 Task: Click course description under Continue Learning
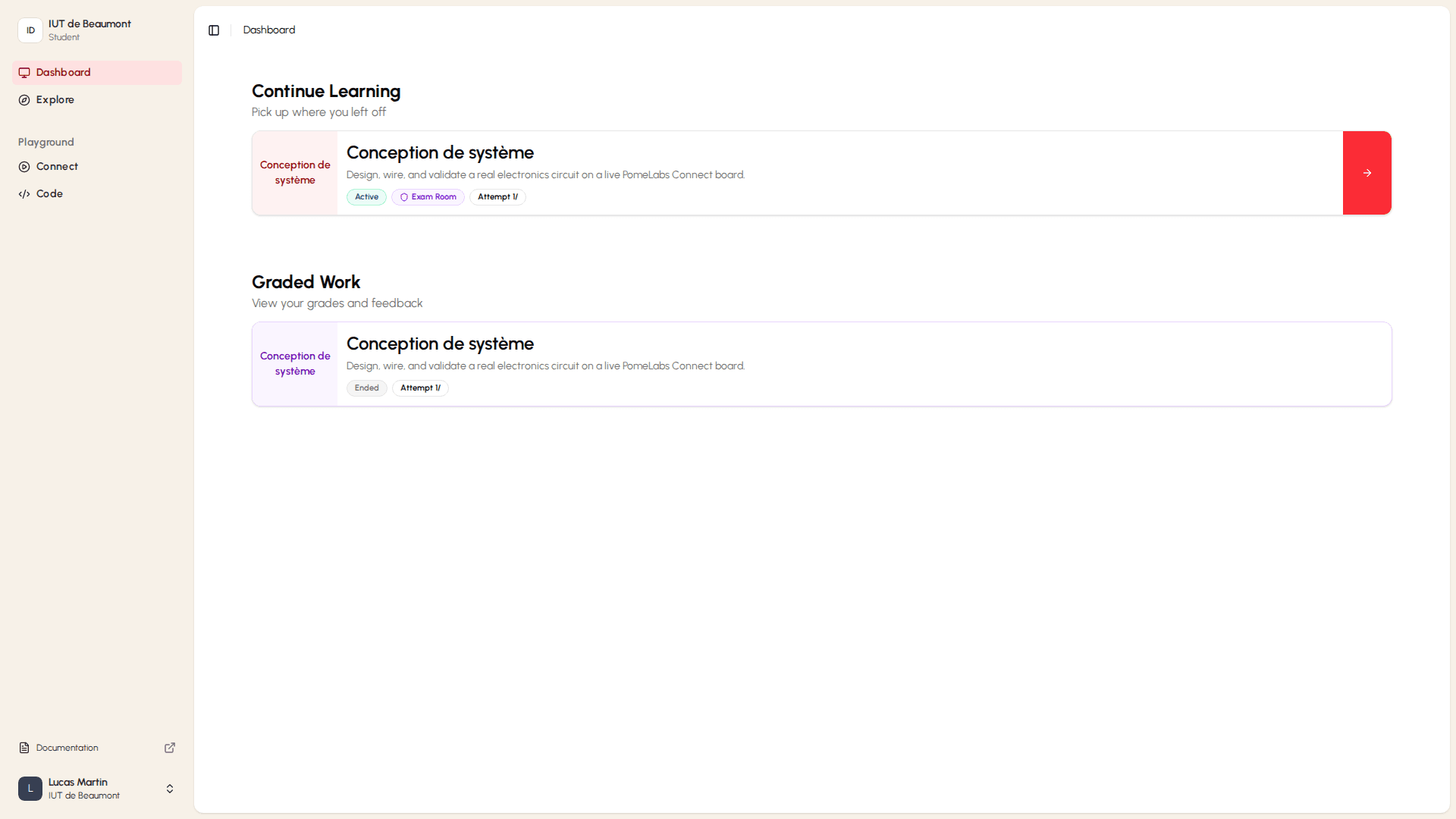coord(545,175)
